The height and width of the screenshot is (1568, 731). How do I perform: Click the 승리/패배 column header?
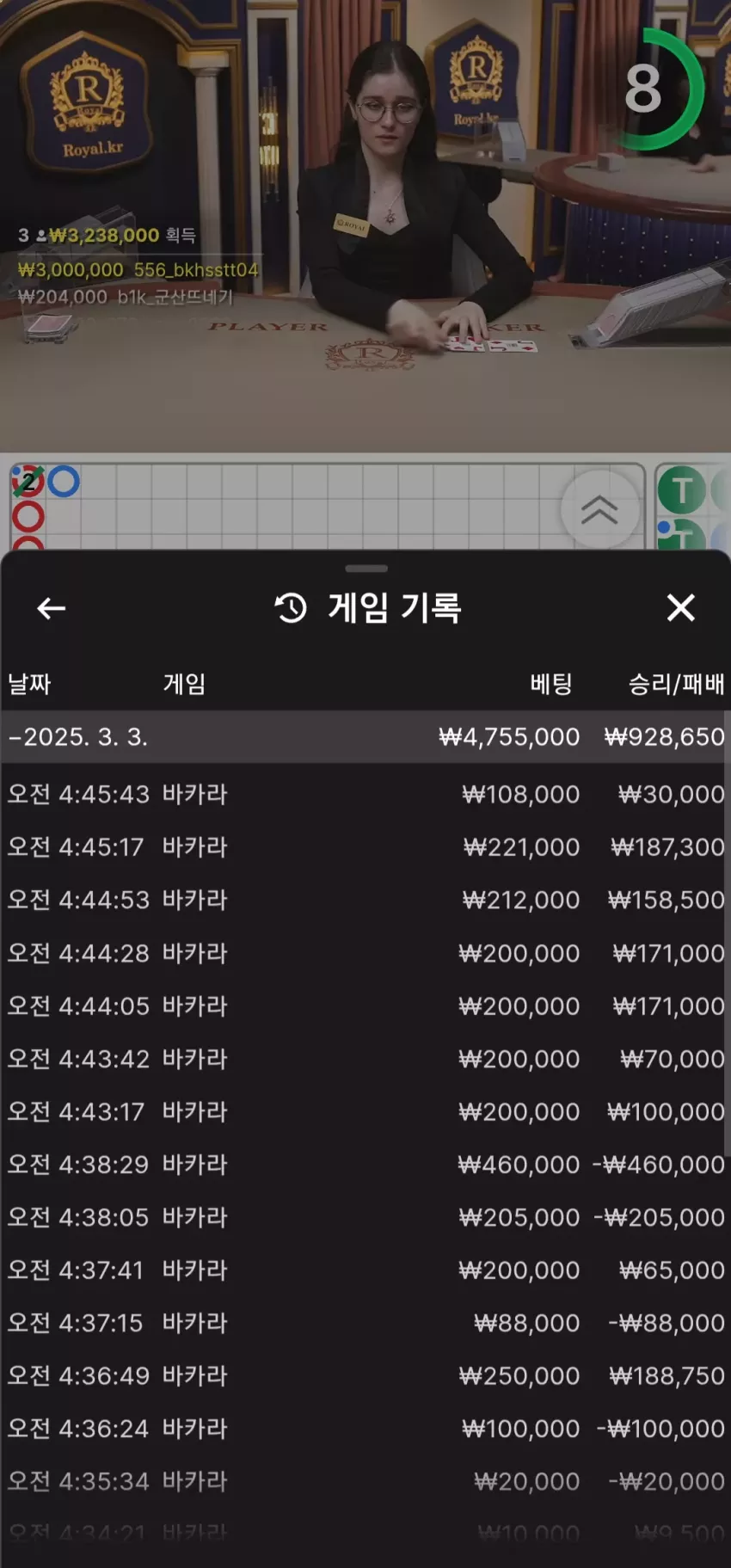coord(676,684)
